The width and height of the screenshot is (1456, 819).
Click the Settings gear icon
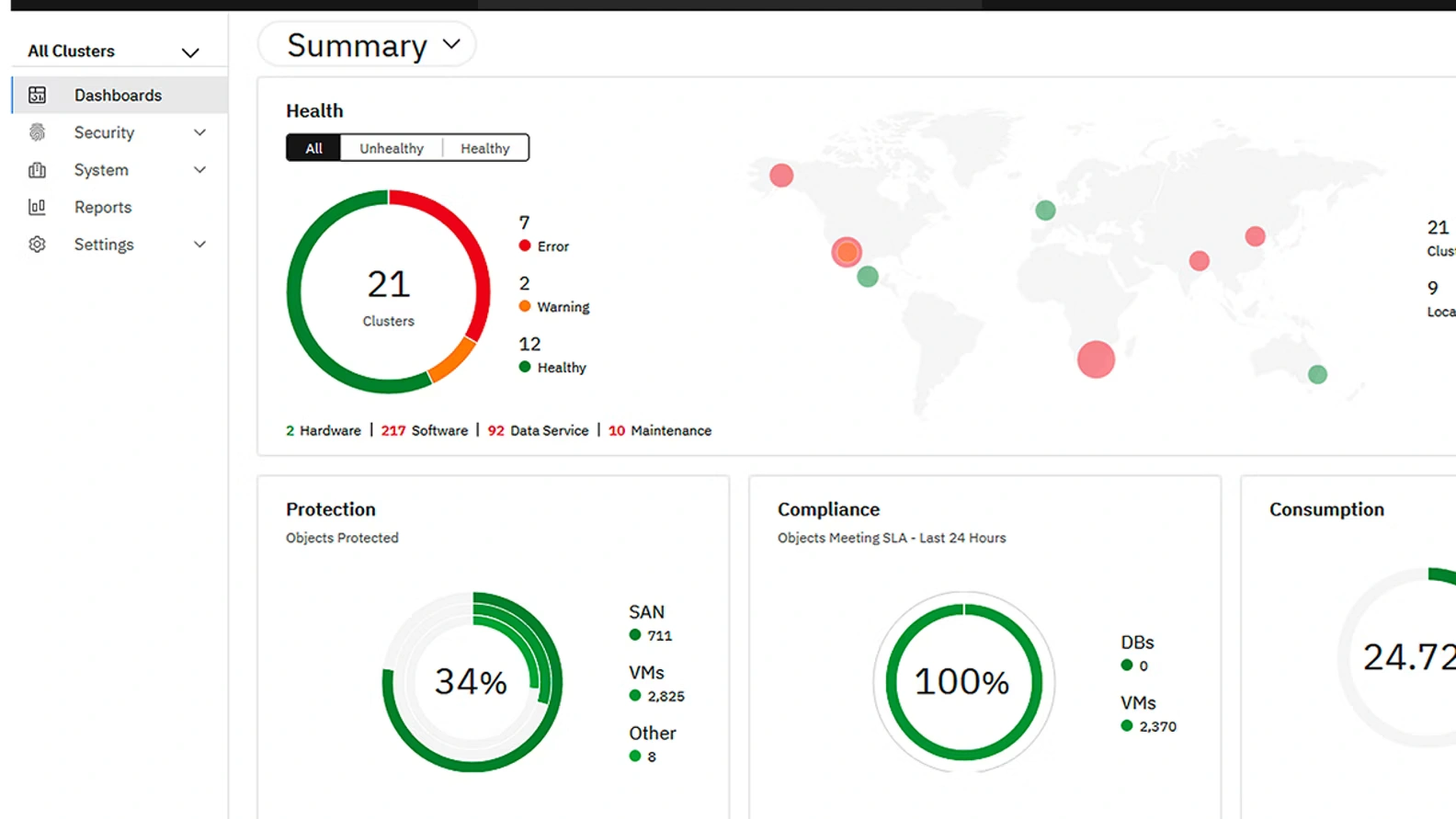37,245
